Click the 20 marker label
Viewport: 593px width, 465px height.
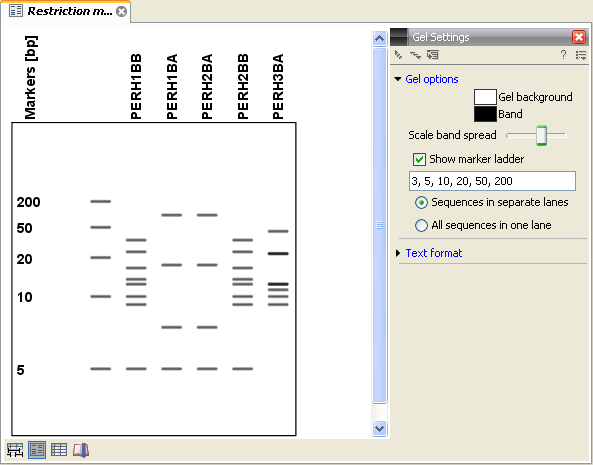24,259
